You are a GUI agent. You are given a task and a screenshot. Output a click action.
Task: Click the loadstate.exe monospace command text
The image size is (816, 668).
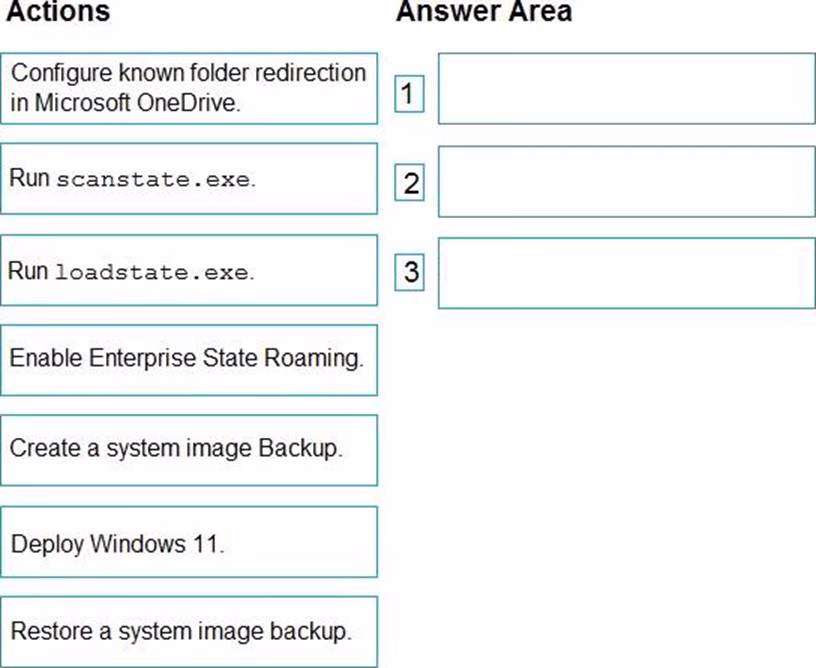[x=153, y=272]
